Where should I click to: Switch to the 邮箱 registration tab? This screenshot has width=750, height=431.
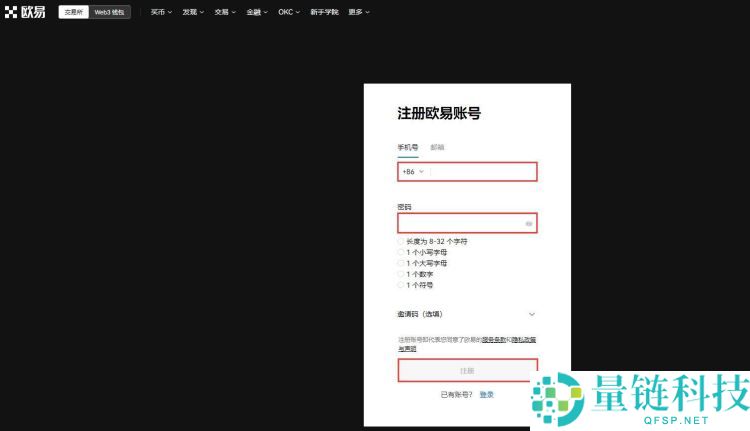(x=437, y=147)
